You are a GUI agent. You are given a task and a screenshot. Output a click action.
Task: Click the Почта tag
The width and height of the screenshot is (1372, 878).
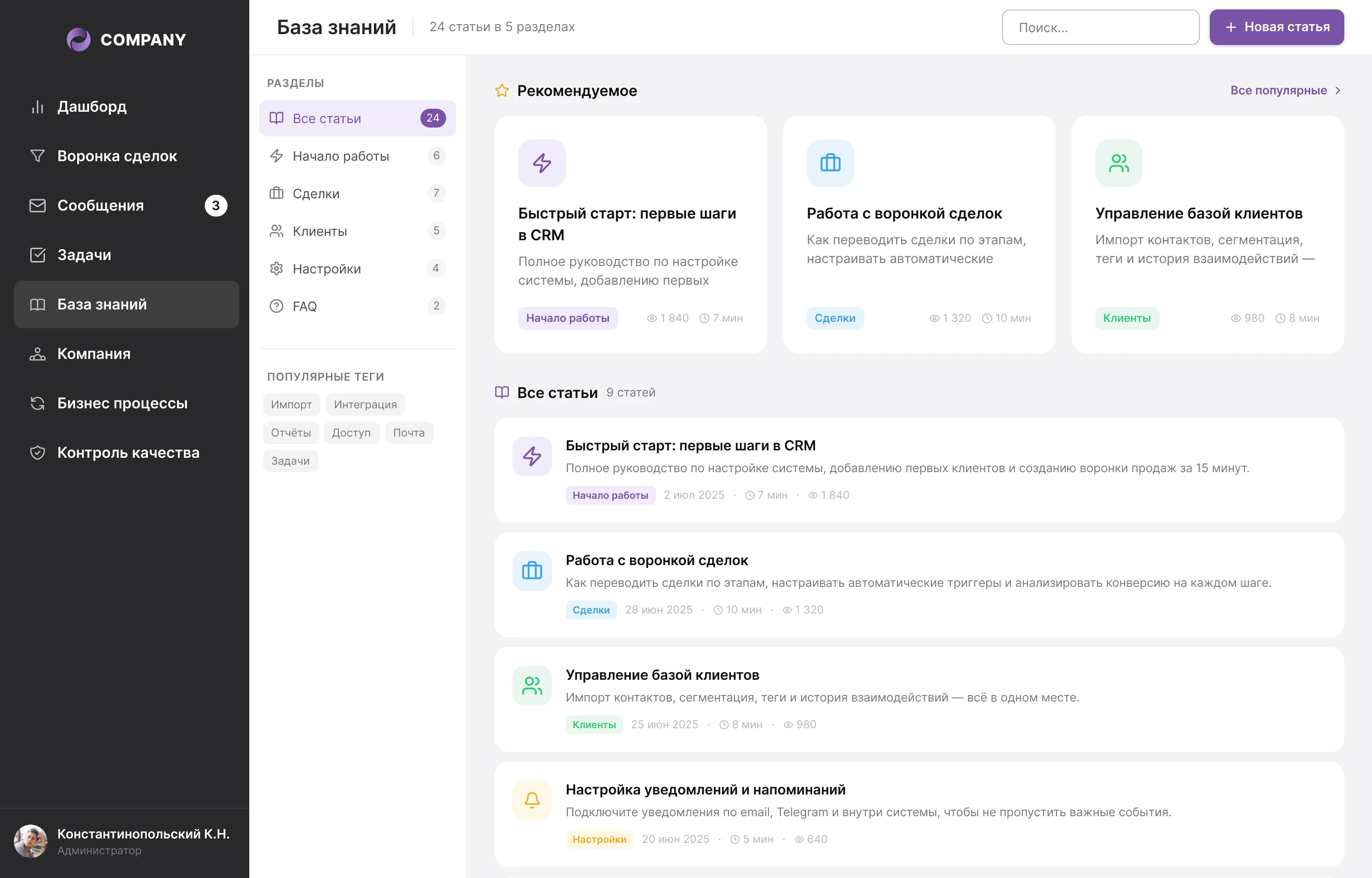(409, 433)
